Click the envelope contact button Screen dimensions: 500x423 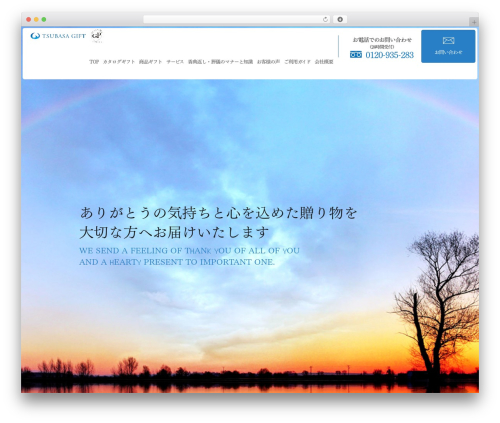coord(448,46)
